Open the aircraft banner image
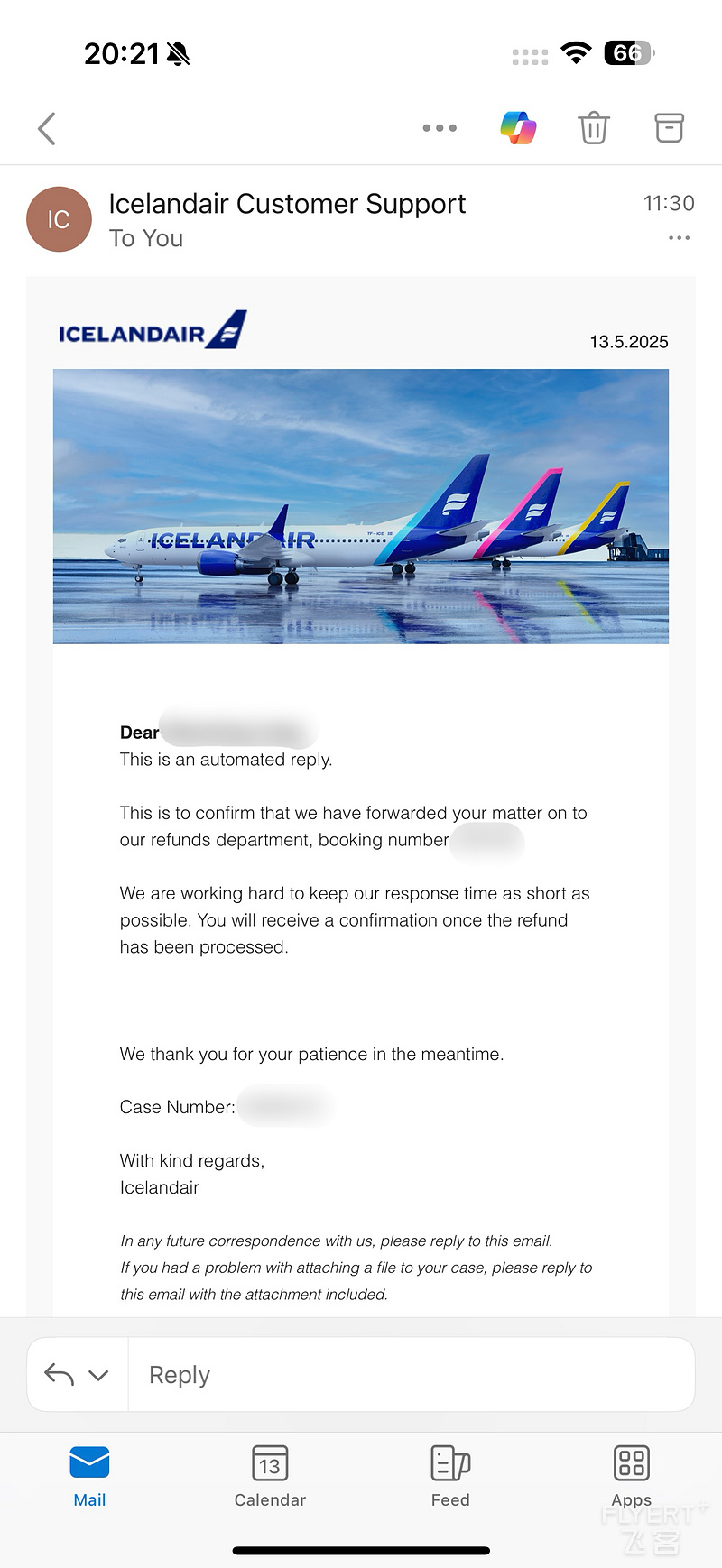 point(361,506)
